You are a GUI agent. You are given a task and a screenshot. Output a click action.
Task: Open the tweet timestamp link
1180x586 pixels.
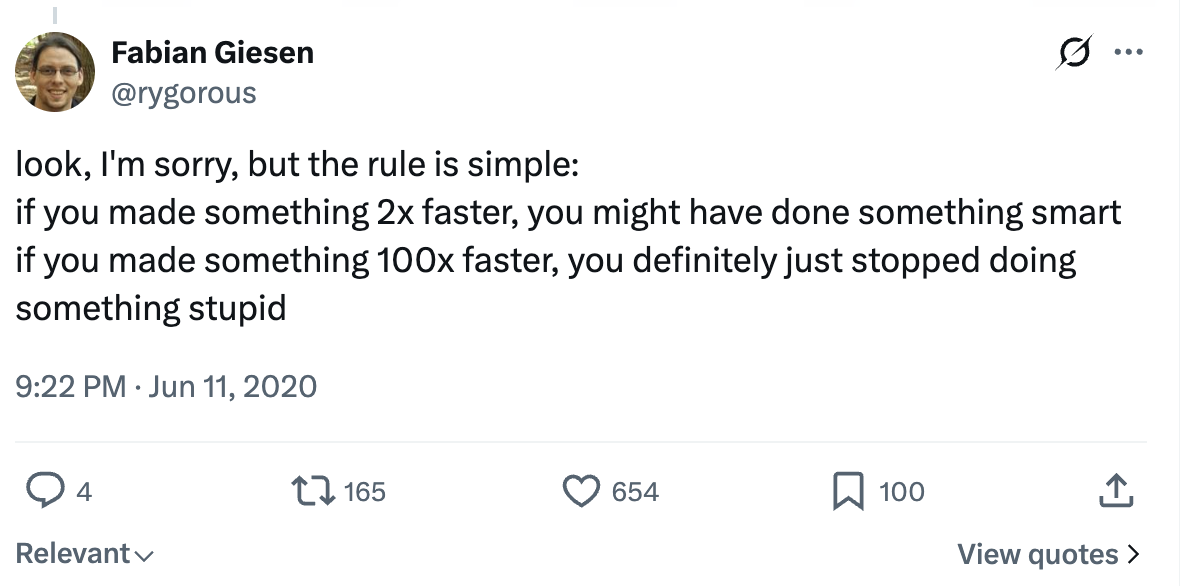coord(166,386)
